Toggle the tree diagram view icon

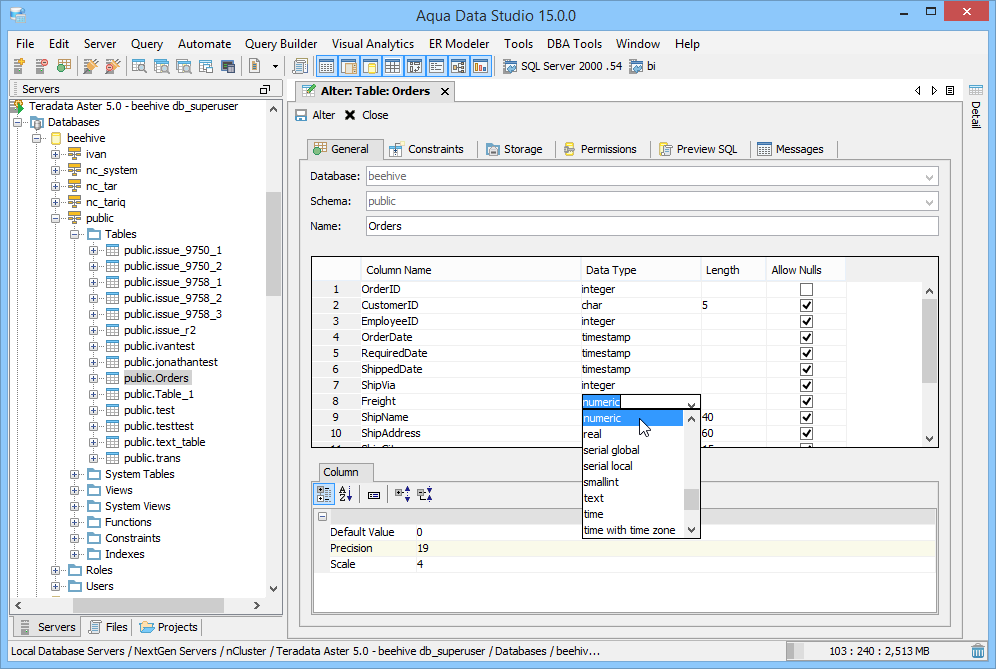click(x=459, y=65)
